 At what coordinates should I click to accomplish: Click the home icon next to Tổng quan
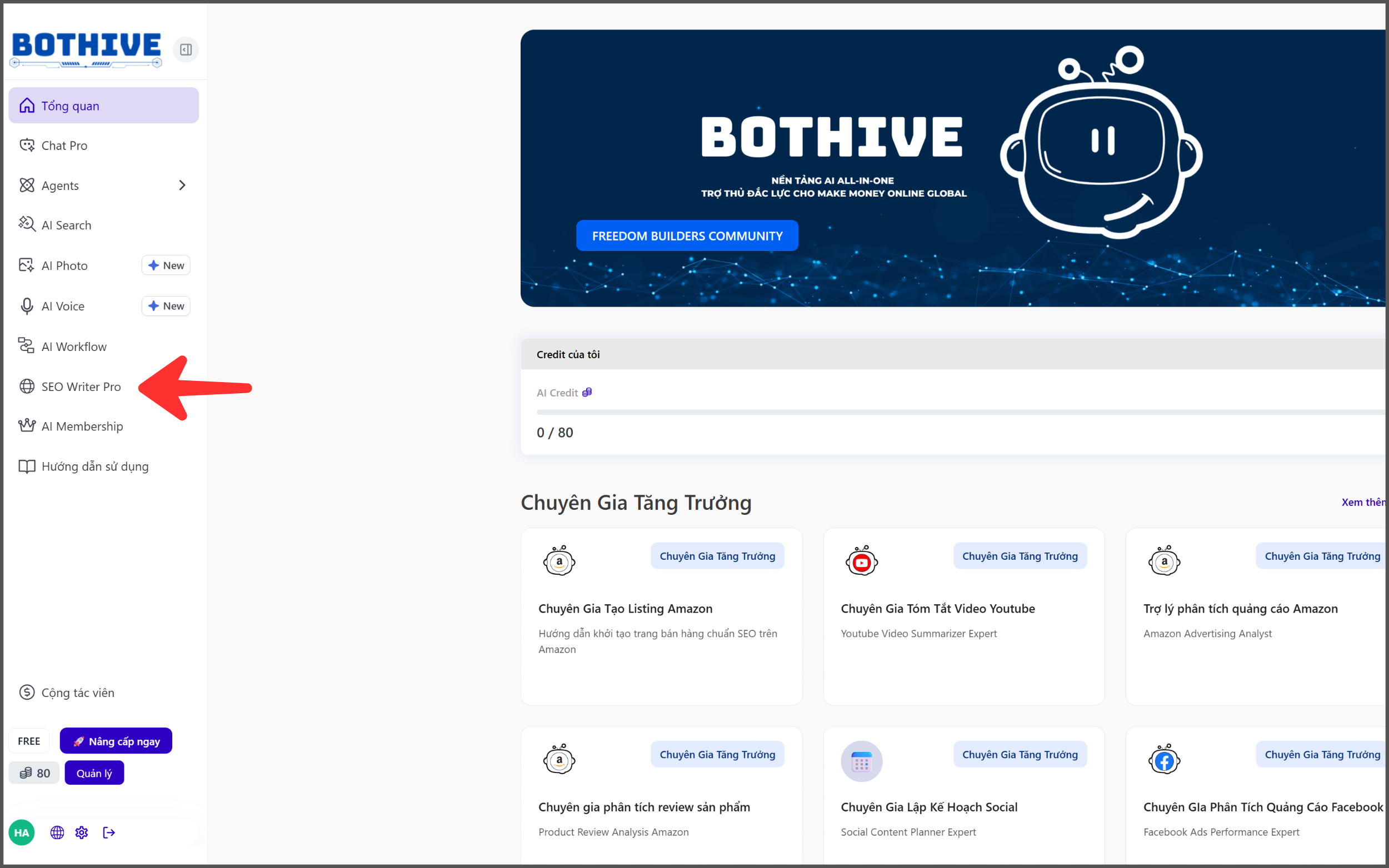click(x=27, y=106)
